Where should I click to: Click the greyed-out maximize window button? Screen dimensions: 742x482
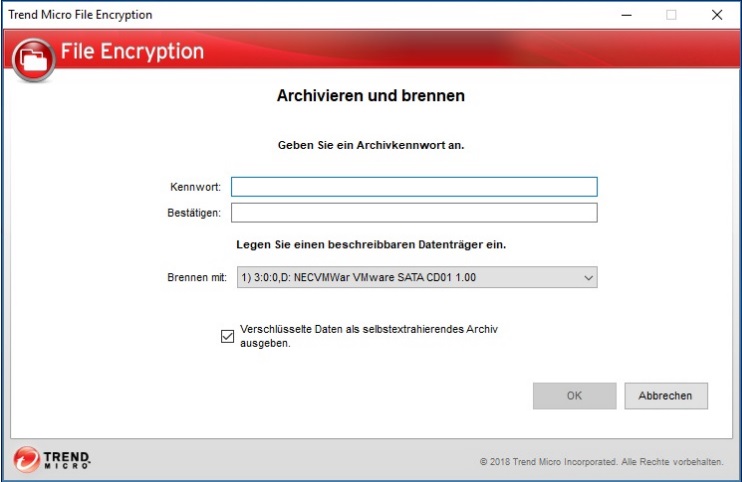point(671,15)
